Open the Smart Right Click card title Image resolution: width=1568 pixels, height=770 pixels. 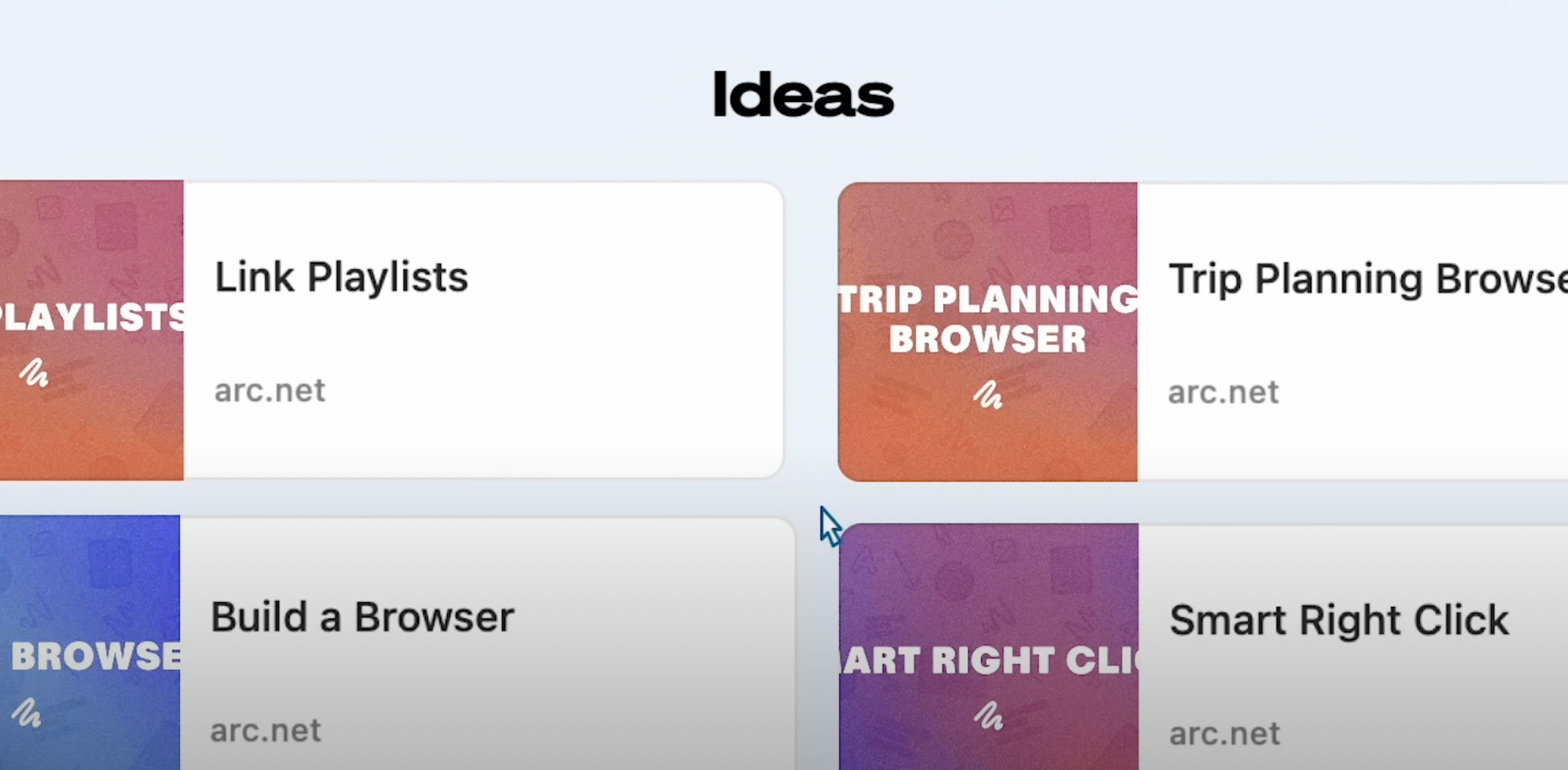pos(1339,621)
